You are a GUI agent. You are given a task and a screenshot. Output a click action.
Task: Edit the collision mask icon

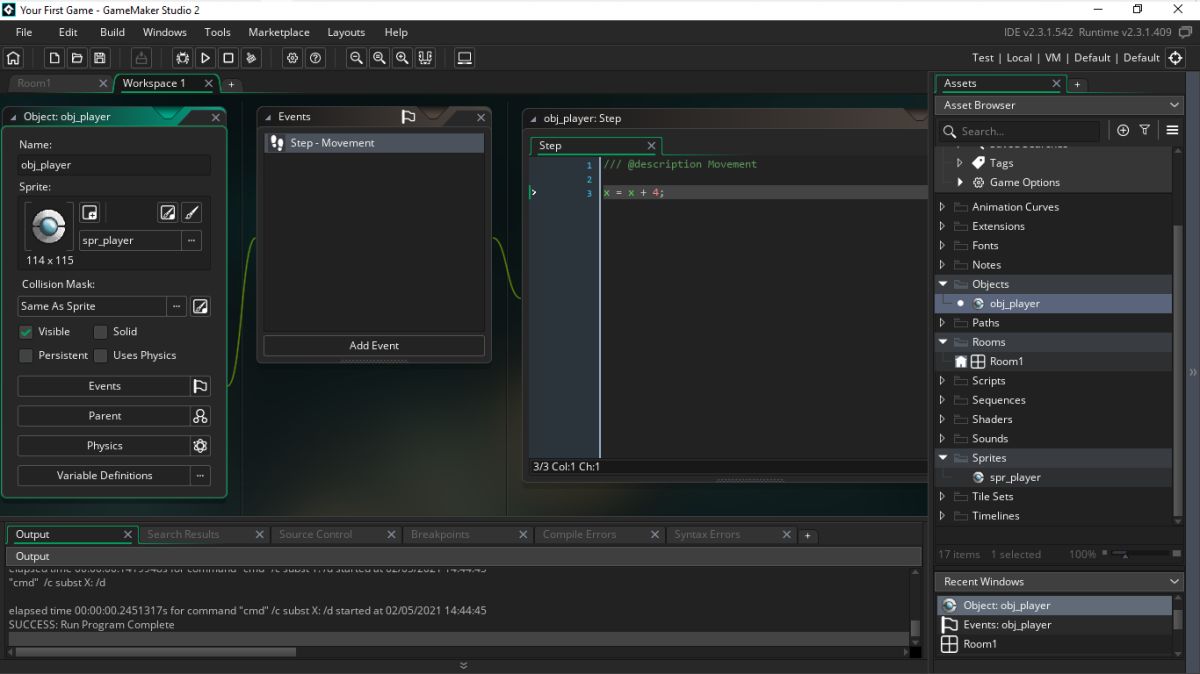pos(200,306)
